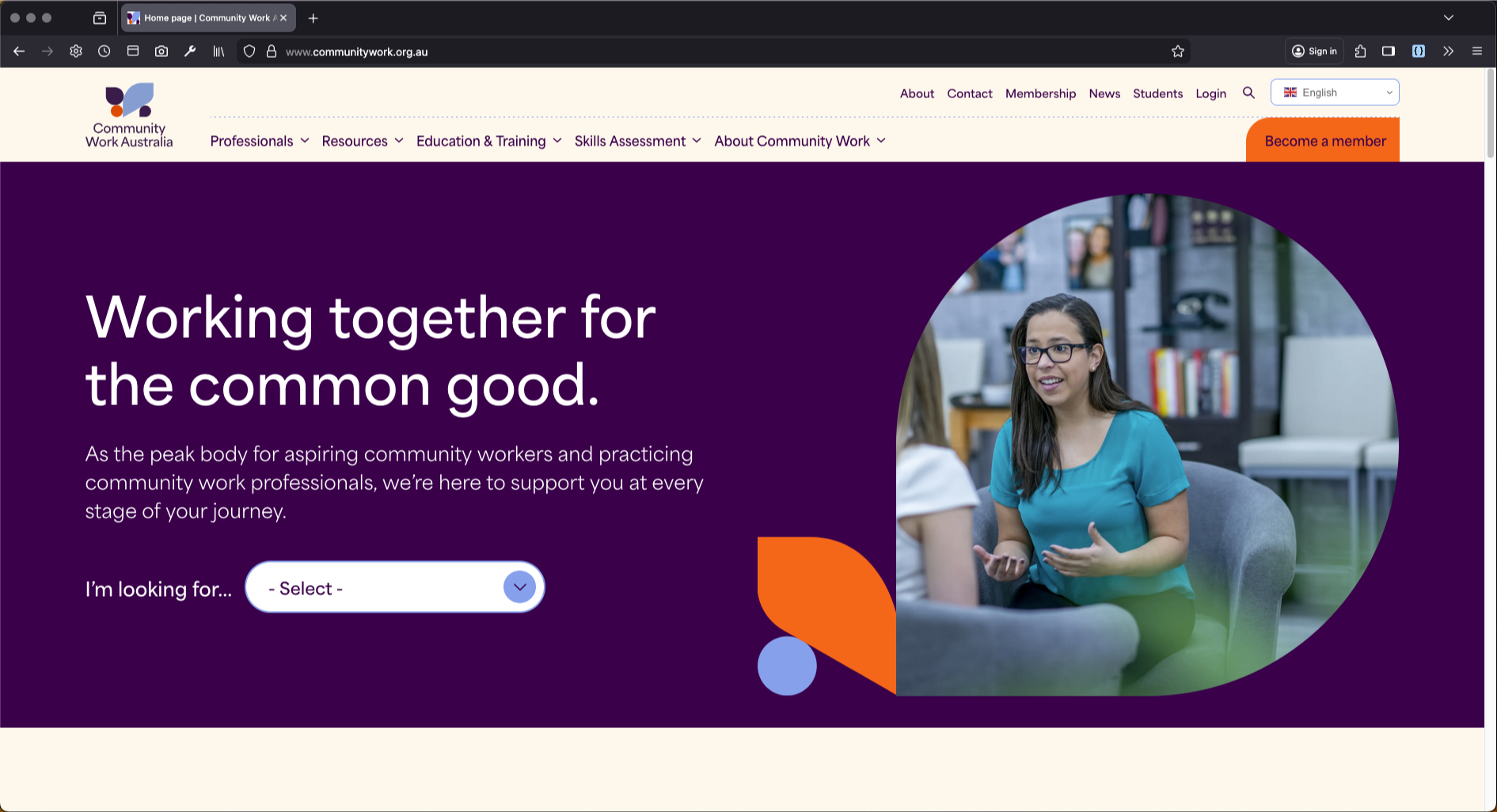This screenshot has height=812, width=1497.
Task: Open the English language dropdown
Action: 1335,93
